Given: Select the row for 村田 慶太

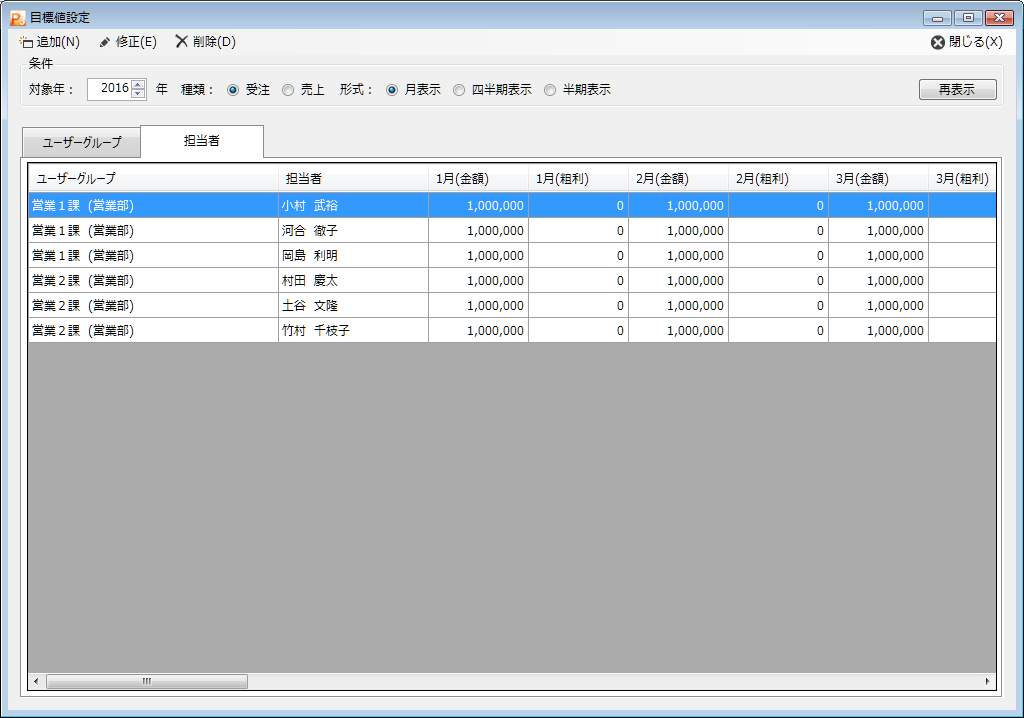Looking at the screenshot, I should click(512, 280).
